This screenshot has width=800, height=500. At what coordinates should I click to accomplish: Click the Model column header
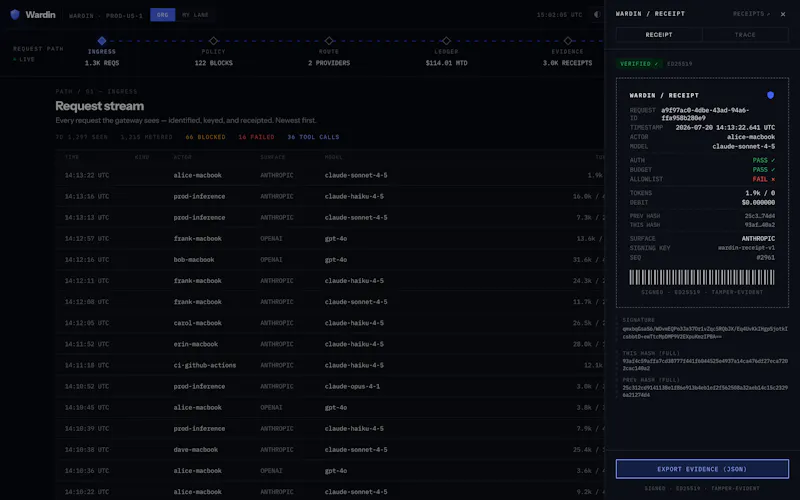point(333,157)
